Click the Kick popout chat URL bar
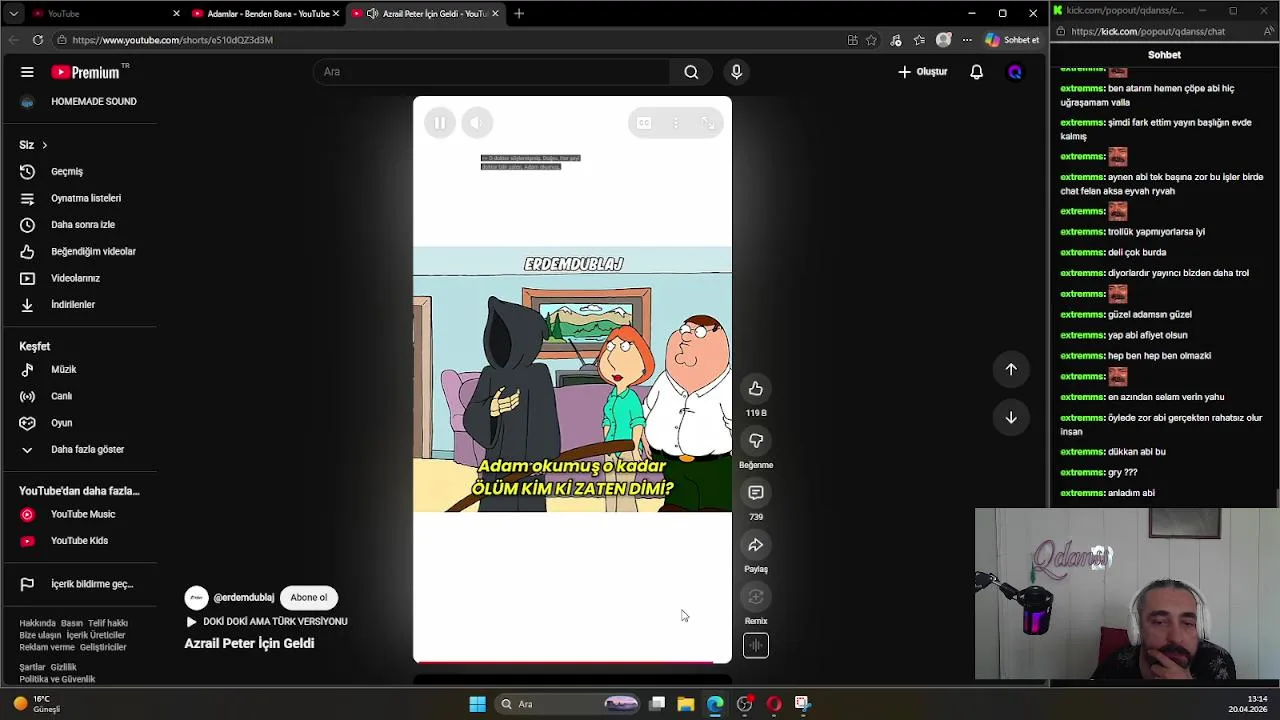Image resolution: width=1280 pixels, height=720 pixels. 1148,31
